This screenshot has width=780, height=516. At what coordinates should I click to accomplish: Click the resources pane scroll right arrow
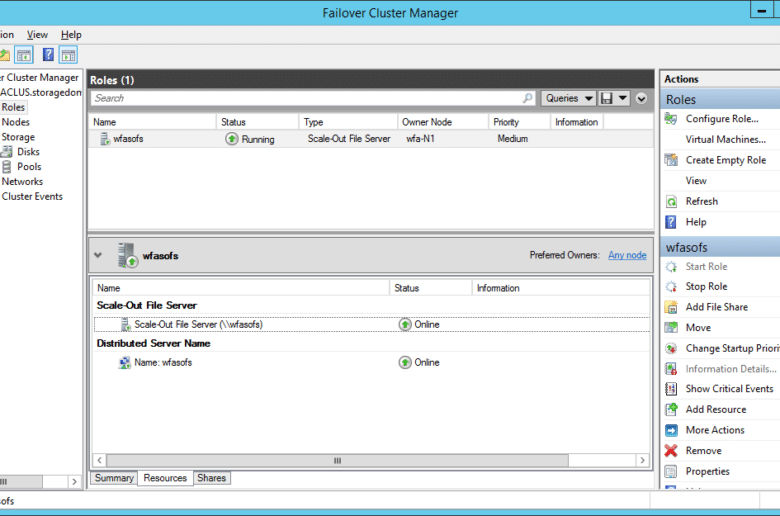(643, 460)
